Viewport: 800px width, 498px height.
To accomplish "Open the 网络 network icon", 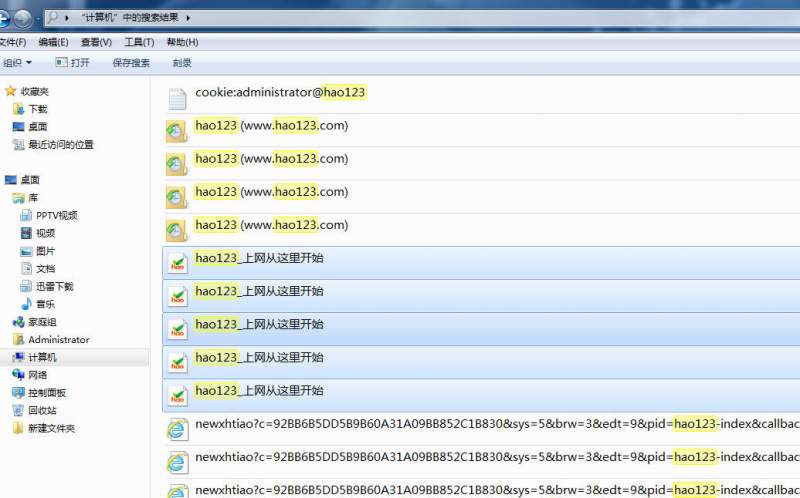I will pyautogui.click(x=18, y=375).
